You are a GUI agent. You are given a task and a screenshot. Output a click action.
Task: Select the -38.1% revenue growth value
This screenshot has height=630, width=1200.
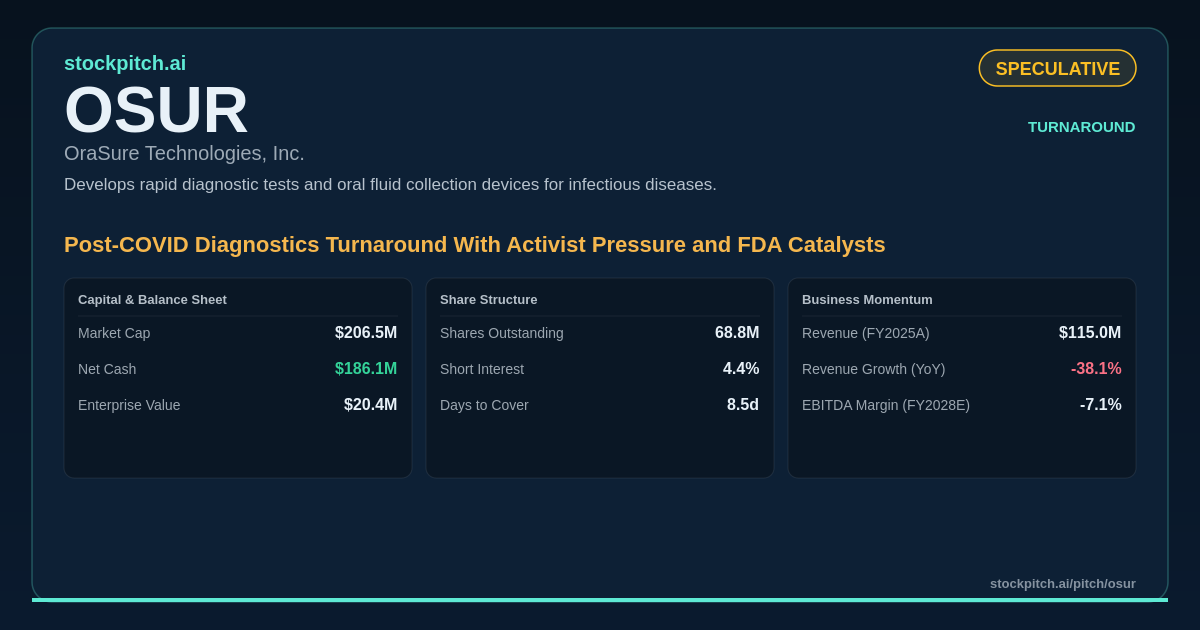(1096, 369)
